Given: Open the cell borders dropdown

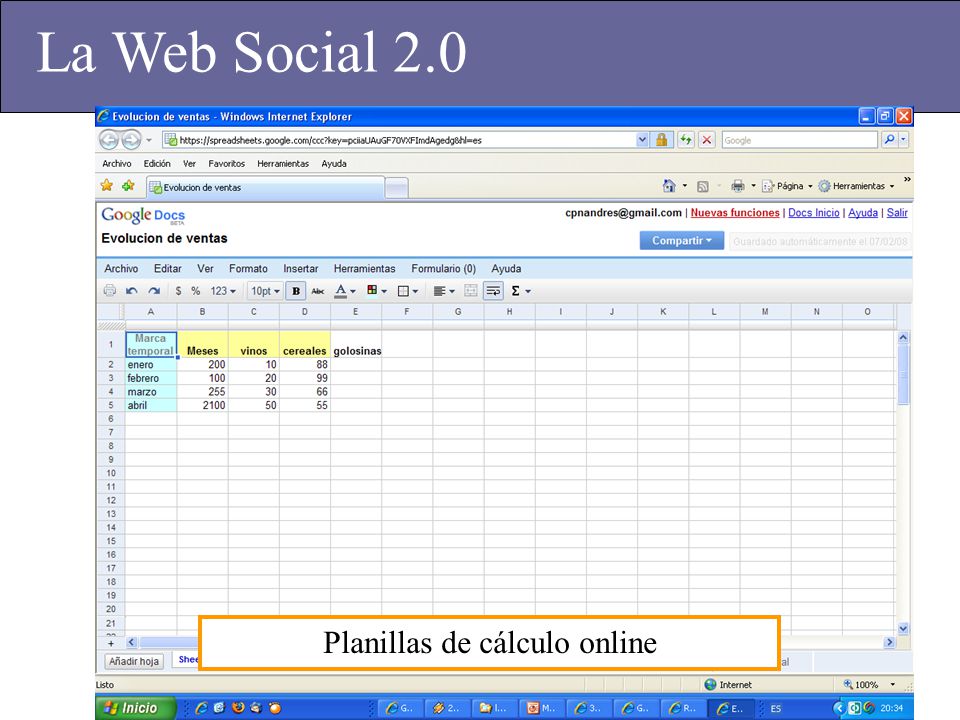Looking at the screenshot, I should click(408, 291).
